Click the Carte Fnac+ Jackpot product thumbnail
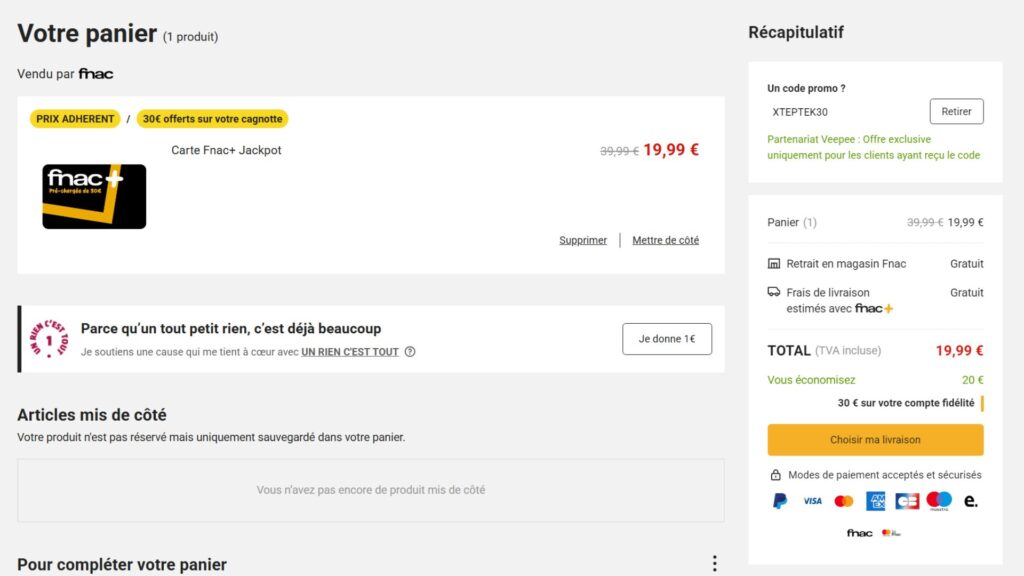Viewport: 1024px width, 576px height. [x=93, y=197]
